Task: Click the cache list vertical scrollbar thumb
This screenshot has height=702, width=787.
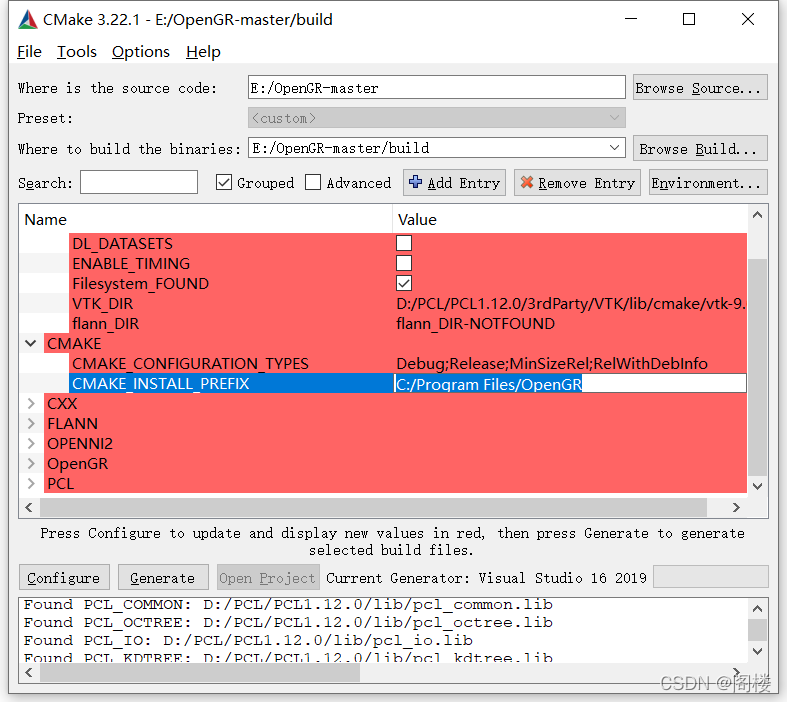Action: 757,367
